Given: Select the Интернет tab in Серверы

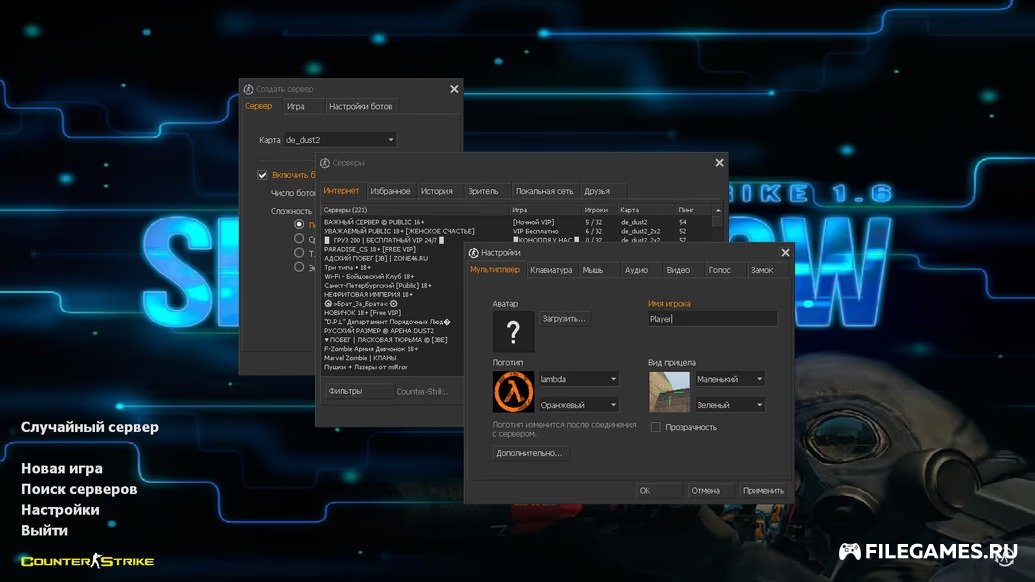Looking at the screenshot, I should click(x=341, y=191).
